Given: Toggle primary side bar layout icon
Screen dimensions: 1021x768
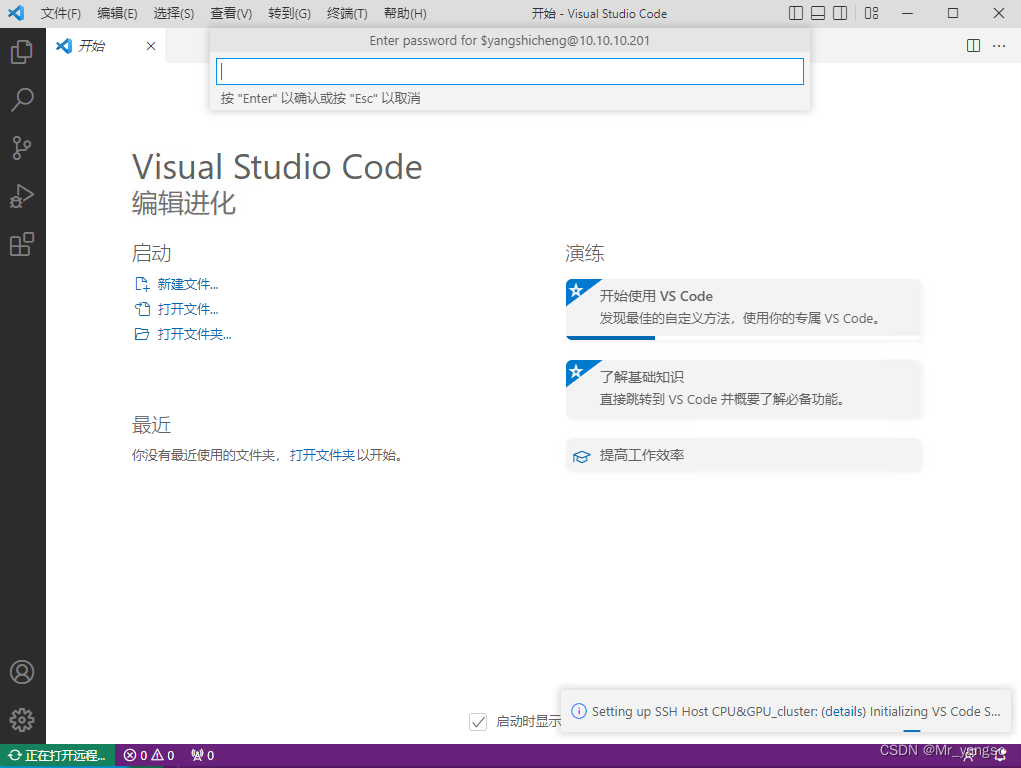Looking at the screenshot, I should [796, 13].
